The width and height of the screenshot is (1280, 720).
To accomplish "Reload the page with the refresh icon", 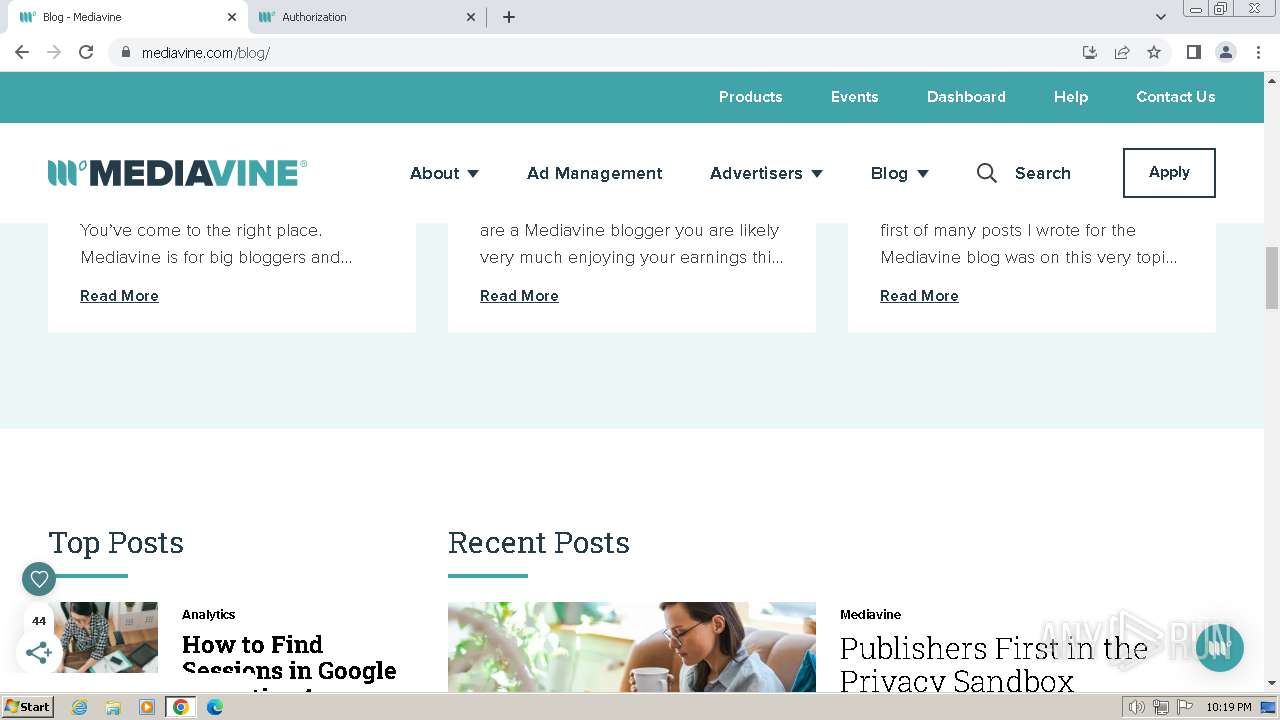I will 86,52.
